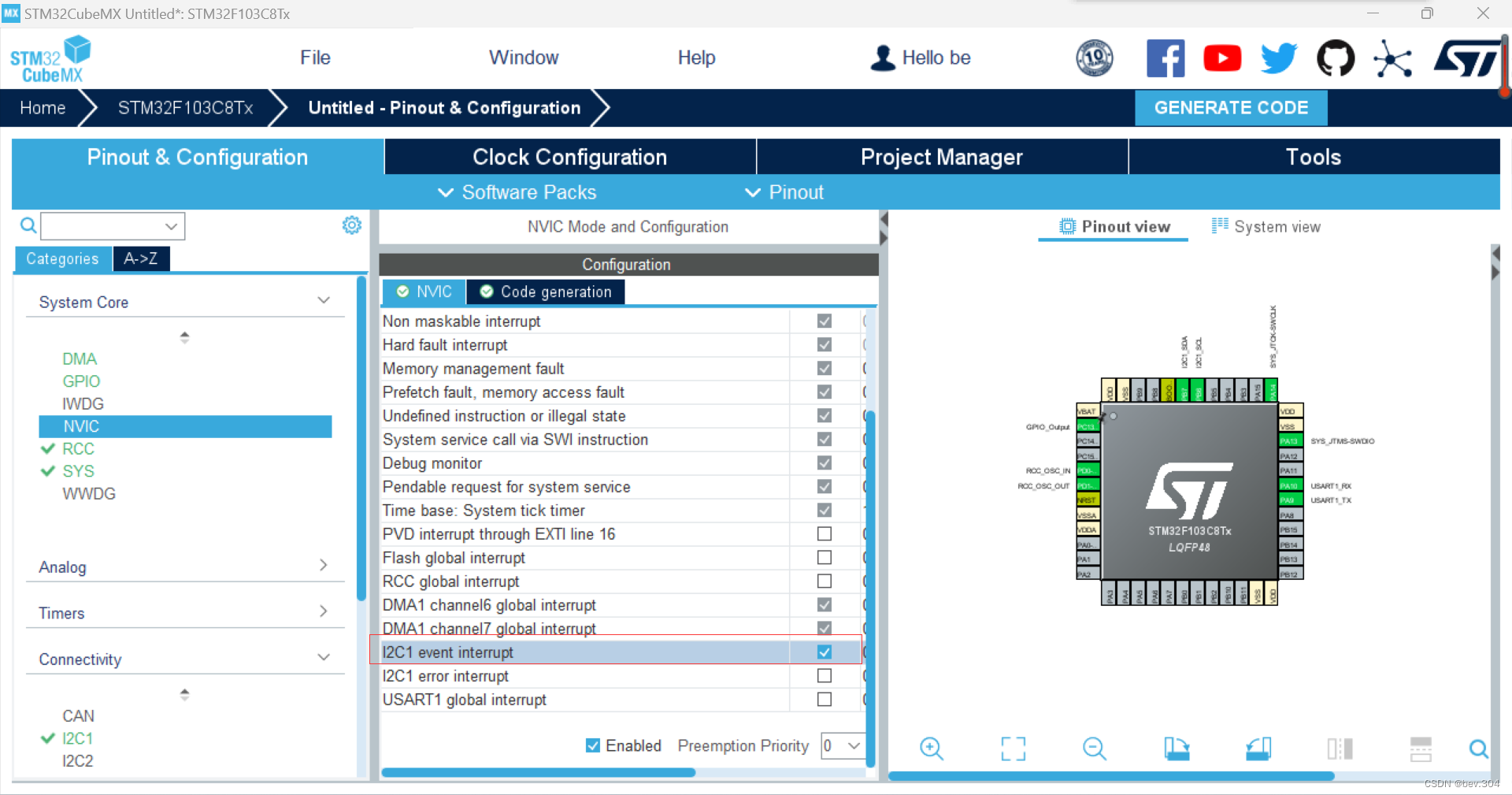The width and height of the screenshot is (1512, 795).
Task: Click the search magnifier in categories panel
Action: click(28, 226)
